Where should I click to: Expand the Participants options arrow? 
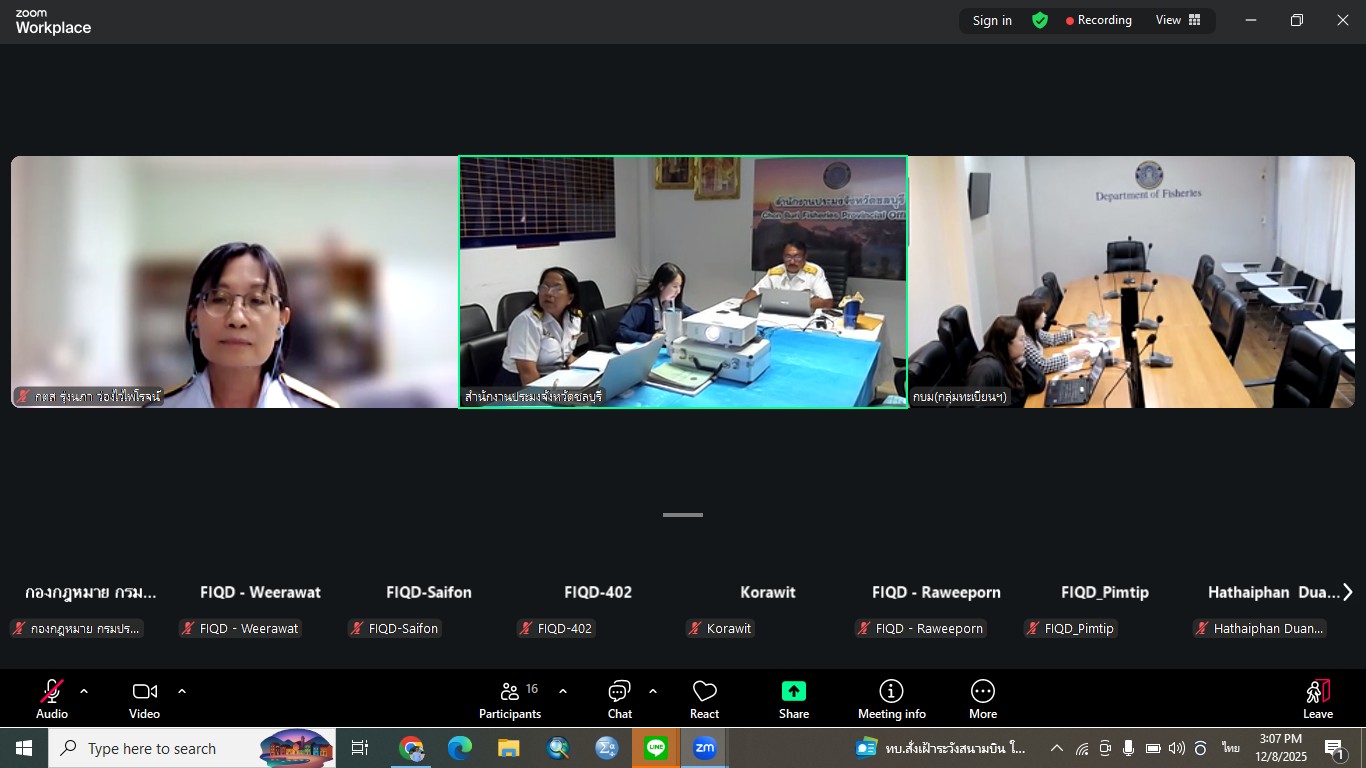click(x=563, y=691)
